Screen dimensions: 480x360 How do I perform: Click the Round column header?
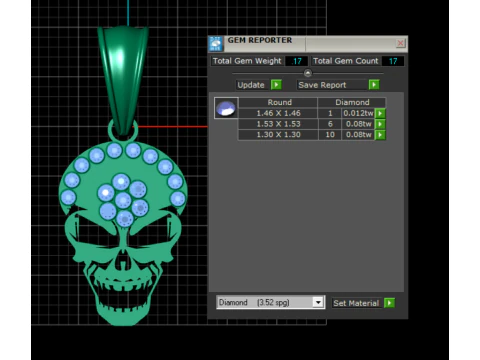[x=279, y=102]
